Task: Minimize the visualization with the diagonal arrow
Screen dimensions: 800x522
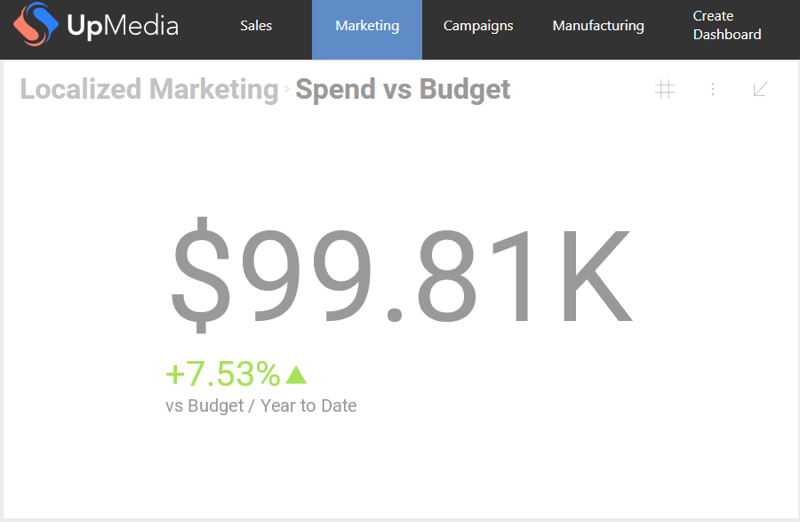Action: pos(760,89)
